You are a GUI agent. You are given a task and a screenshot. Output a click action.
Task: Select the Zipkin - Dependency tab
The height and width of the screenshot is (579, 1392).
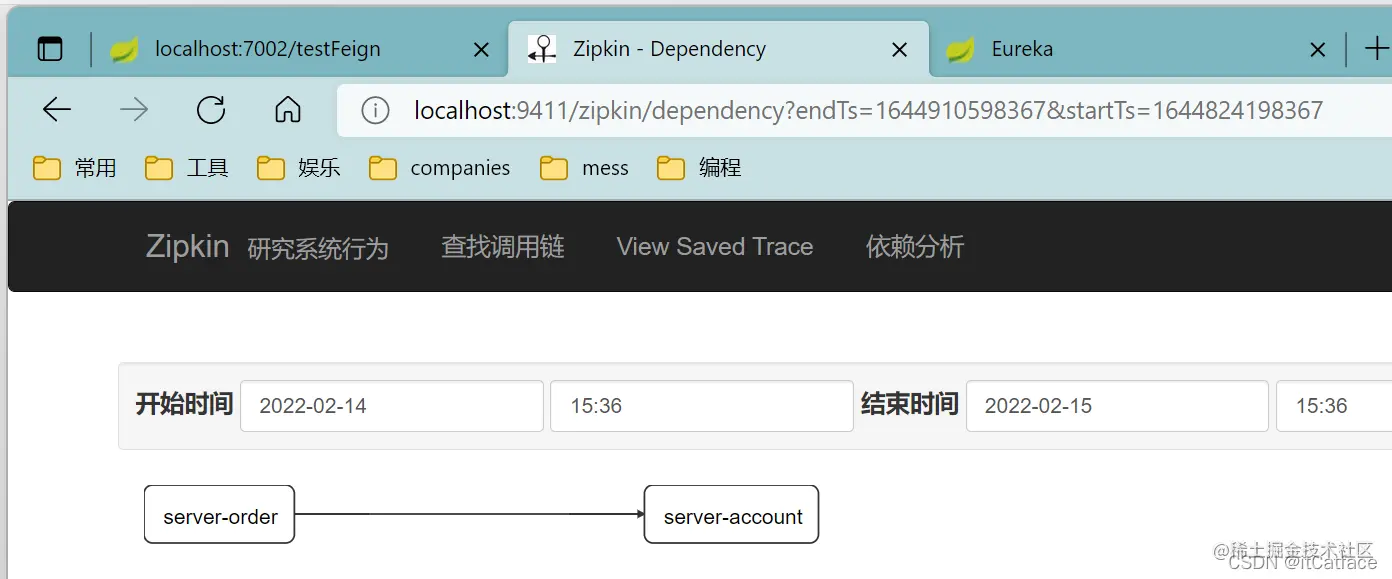(718, 49)
